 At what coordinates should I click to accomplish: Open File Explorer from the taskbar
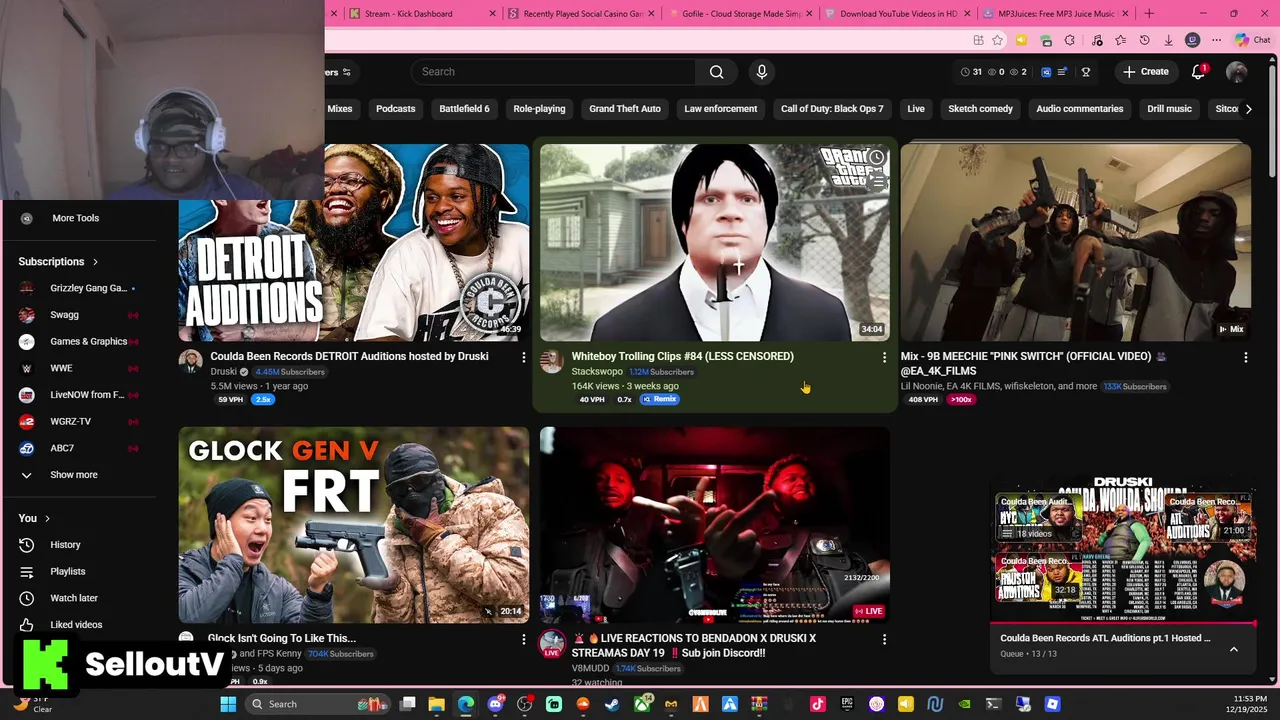[x=436, y=704]
